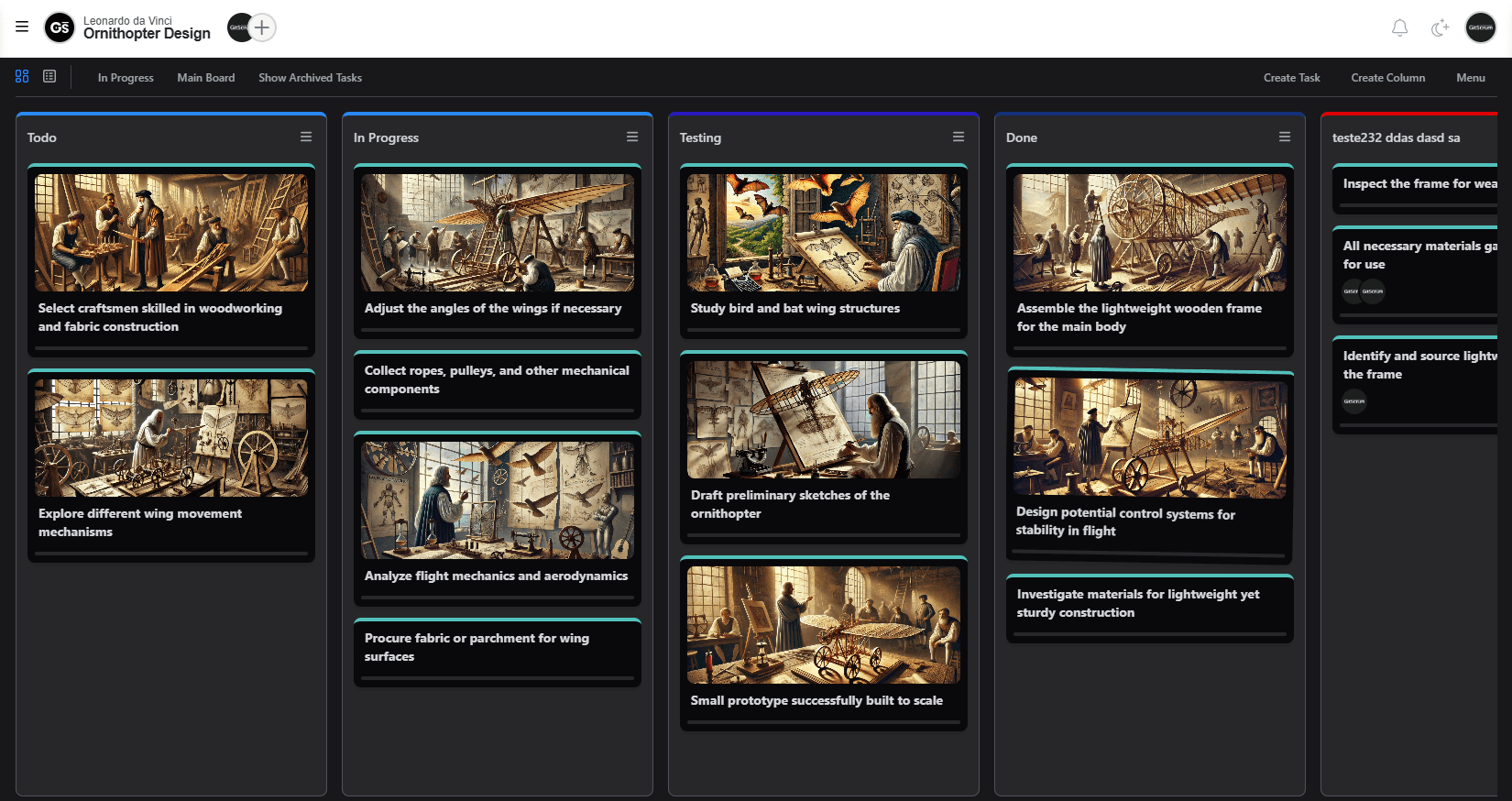Select the In Progress board tab
This screenshot has height=801, width=1512.
pos(126,78)
